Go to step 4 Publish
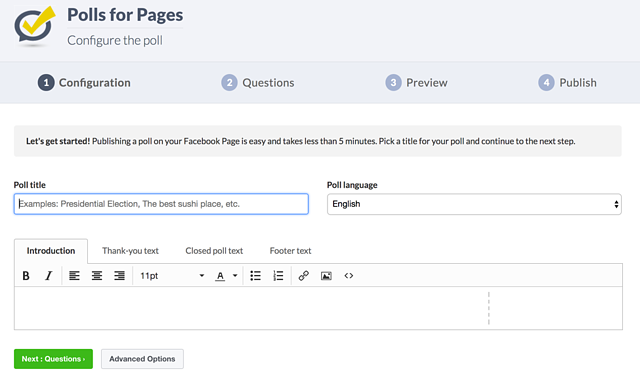 [x=567, y=83]
